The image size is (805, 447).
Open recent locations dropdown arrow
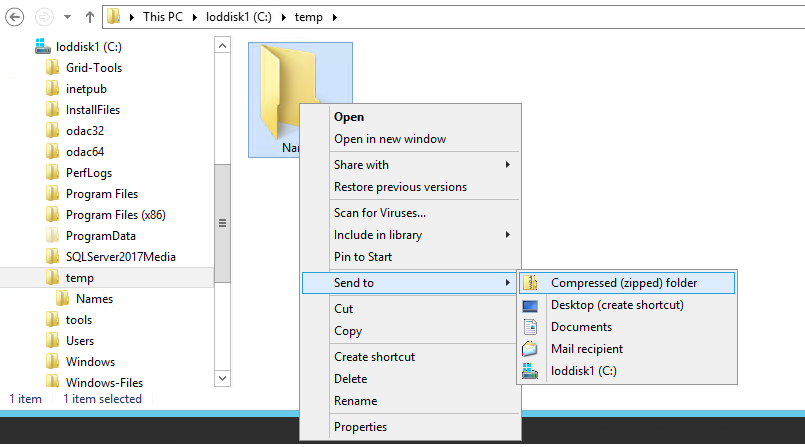click(x=67, y=18)
